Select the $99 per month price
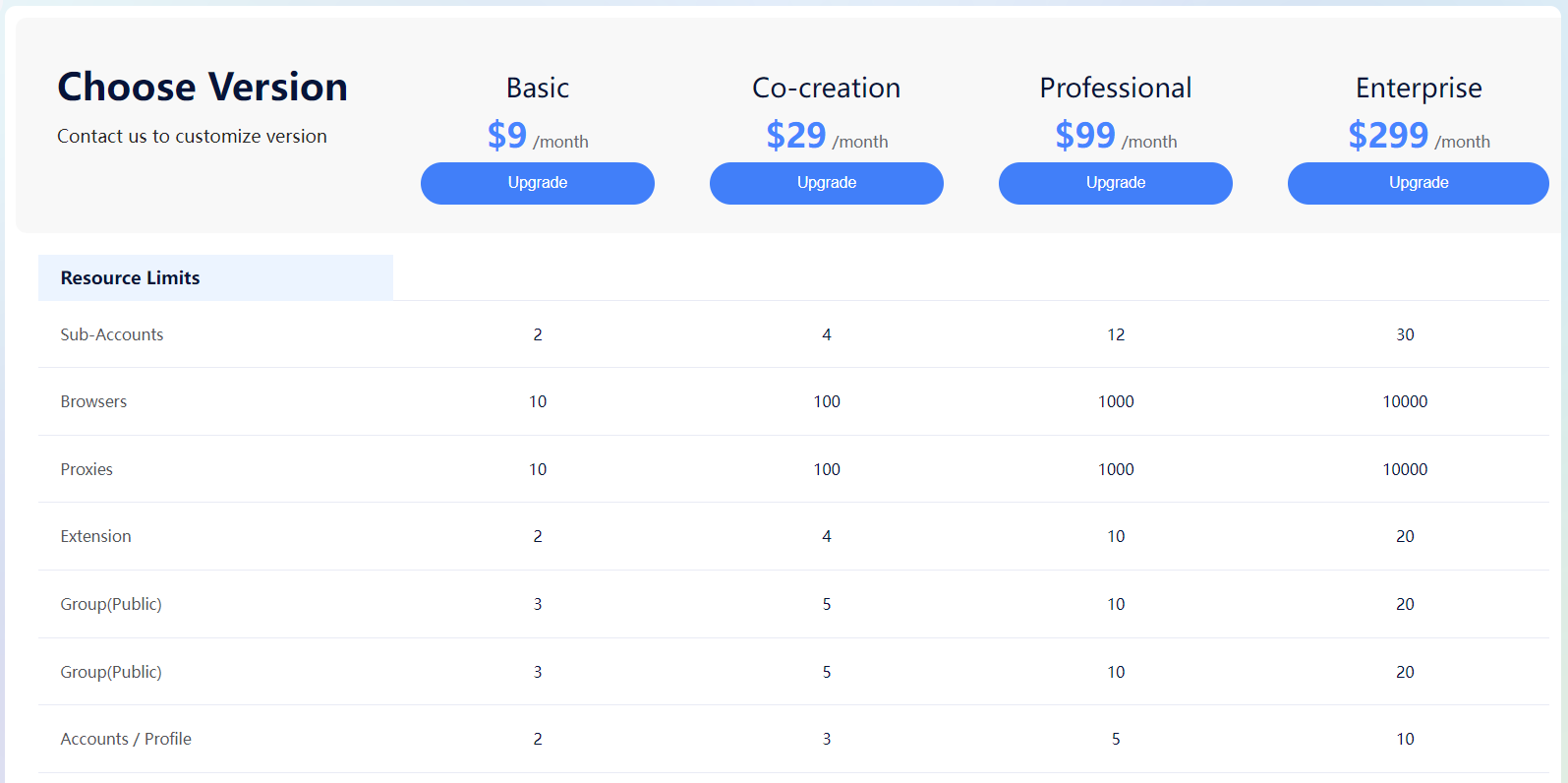 click(x=1116, y=136)
